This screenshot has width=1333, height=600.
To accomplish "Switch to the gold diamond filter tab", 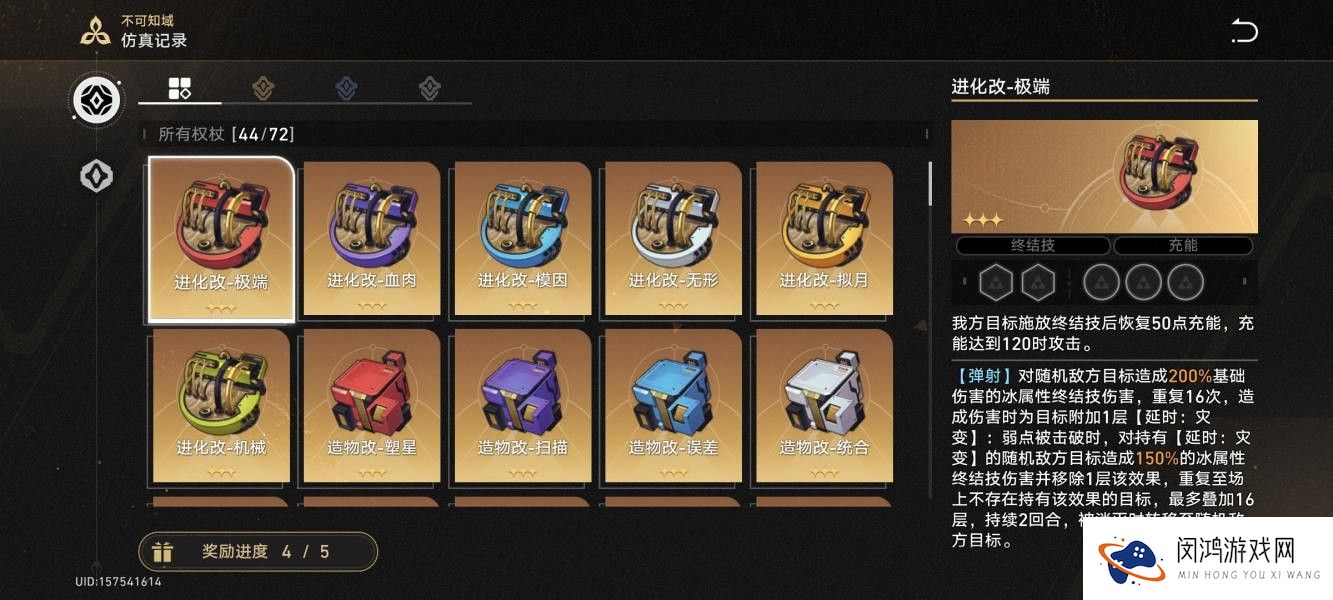I will [263, 88].
